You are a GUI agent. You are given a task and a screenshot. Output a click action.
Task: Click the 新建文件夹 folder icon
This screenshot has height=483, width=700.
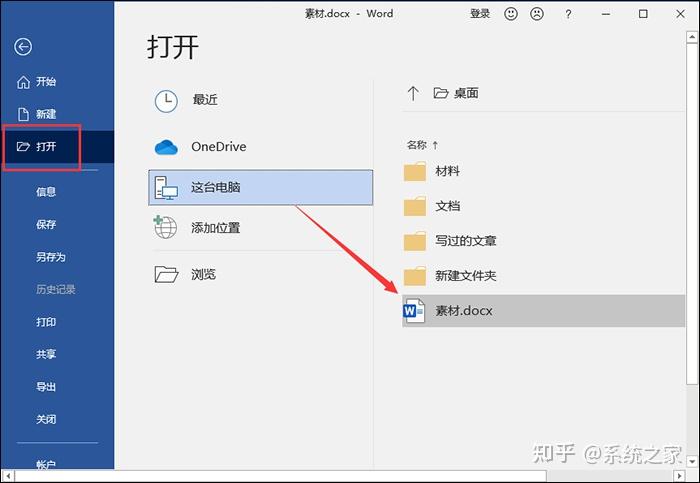pyautogui.click(x=415, y=276)
